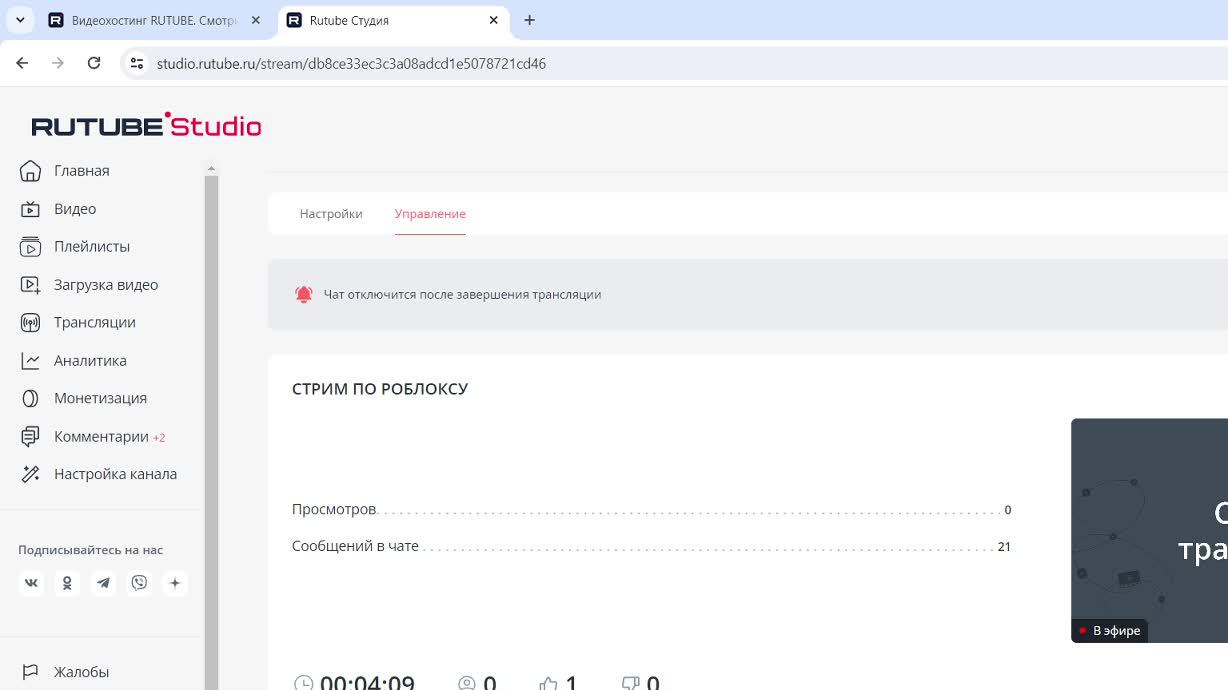
Task: Open site information icon in address bar
Action: click(137, 63)
